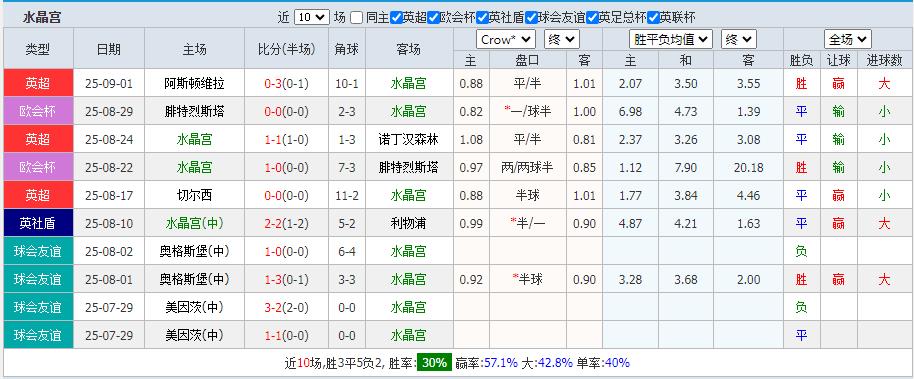Click the 日期 column header
Screen dimensions: 914x379
click(x=109, y=49)
